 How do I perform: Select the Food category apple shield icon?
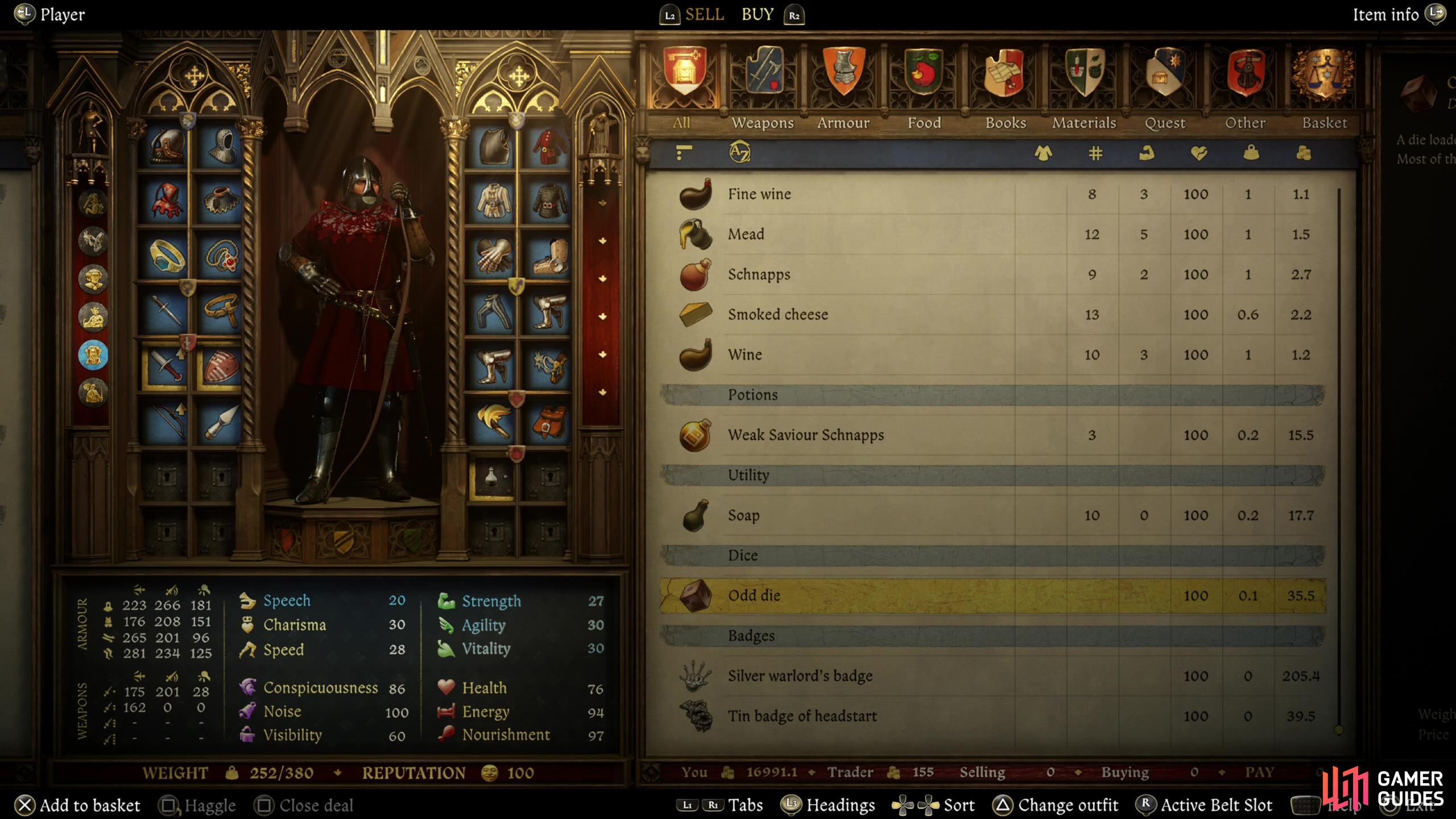click(x=924, y=72)
